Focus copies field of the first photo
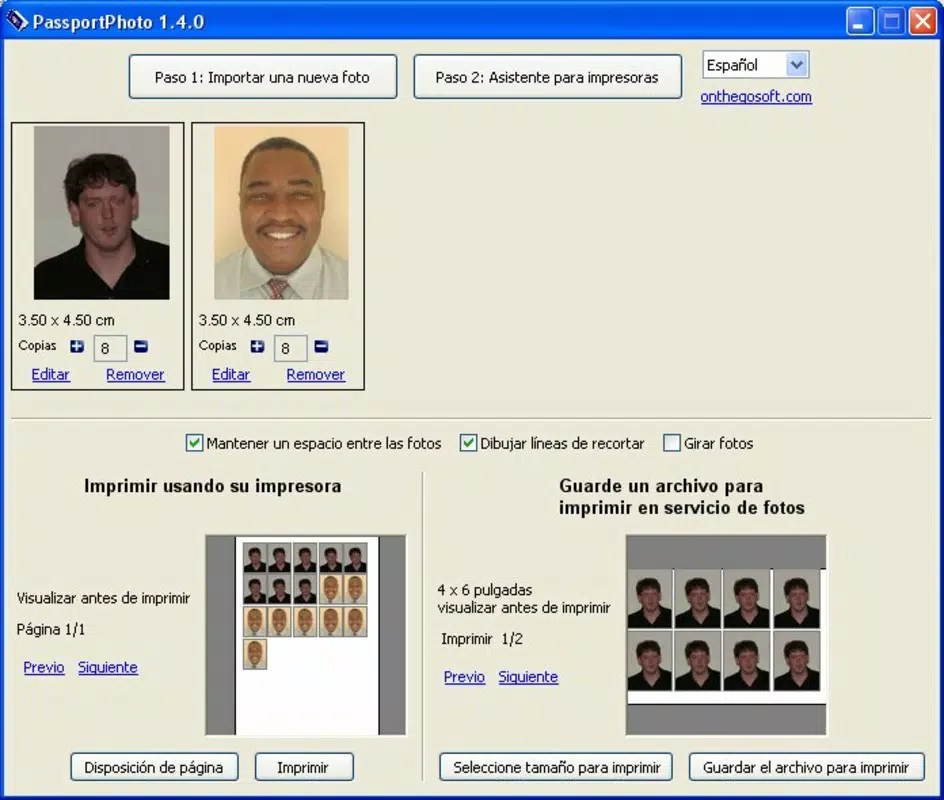Screen dimensions: 944x800 click(x=110, y=348)
